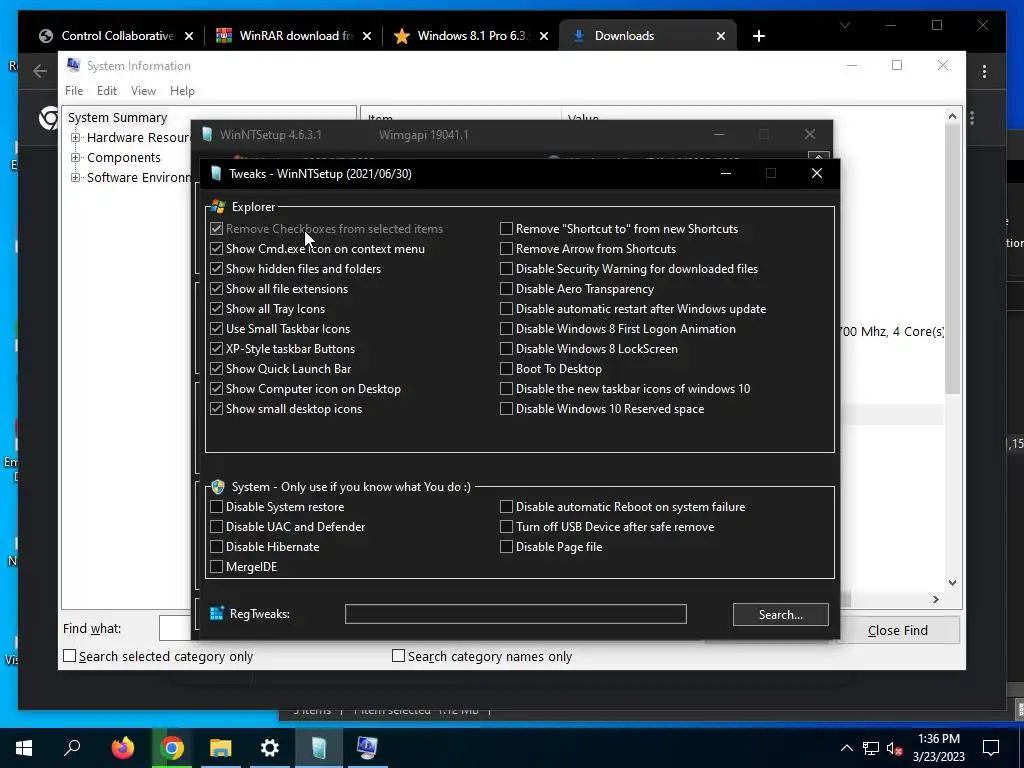Uncheck Show all file extensions
1024x768 pixels.
tap(216, 289)
